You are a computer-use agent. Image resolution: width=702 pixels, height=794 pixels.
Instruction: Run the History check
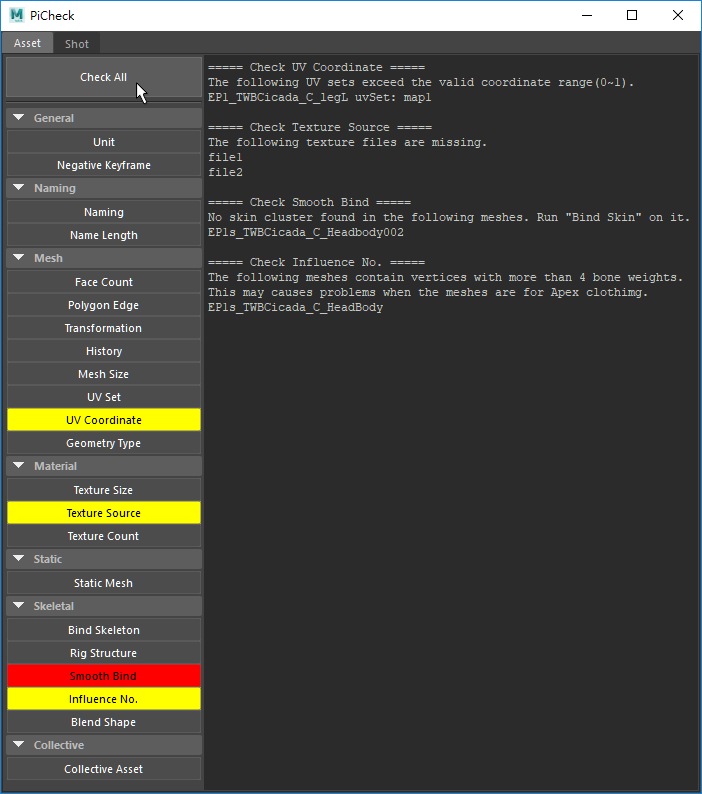(104, 351)
